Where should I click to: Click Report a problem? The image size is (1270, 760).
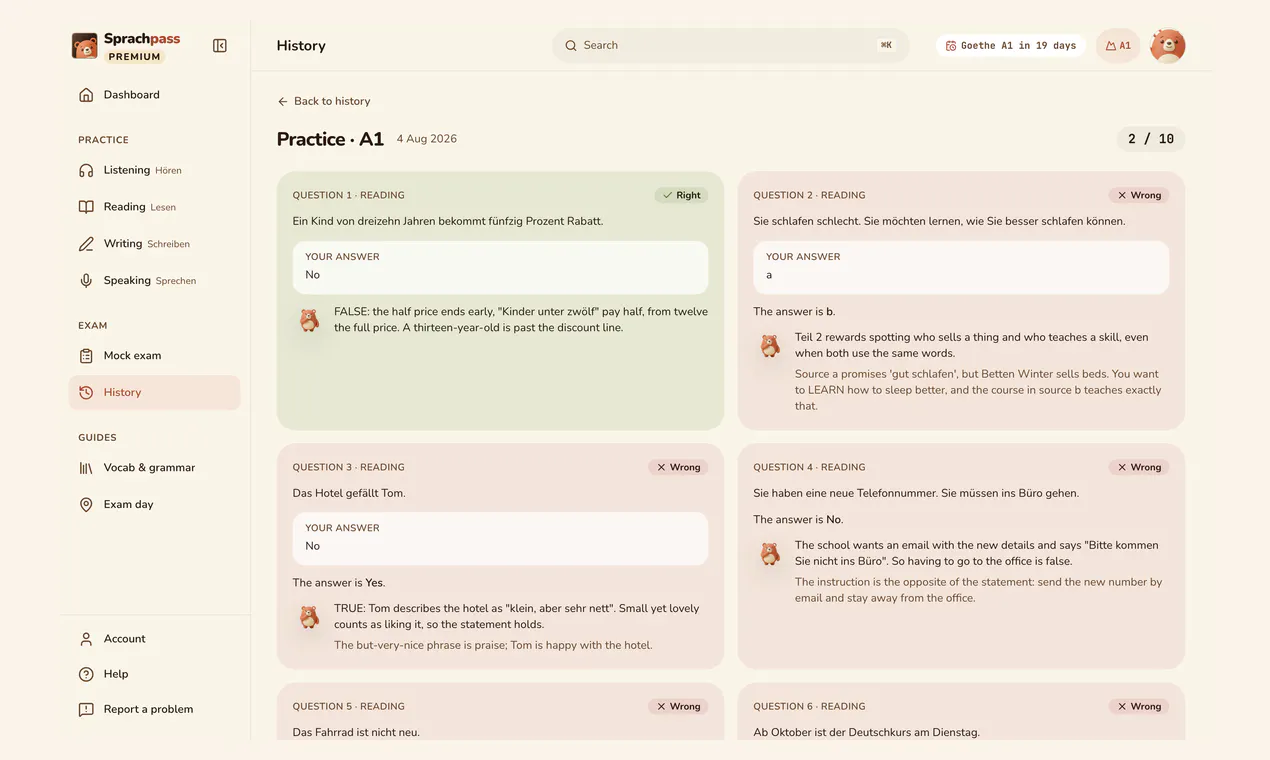pos(155,710)
